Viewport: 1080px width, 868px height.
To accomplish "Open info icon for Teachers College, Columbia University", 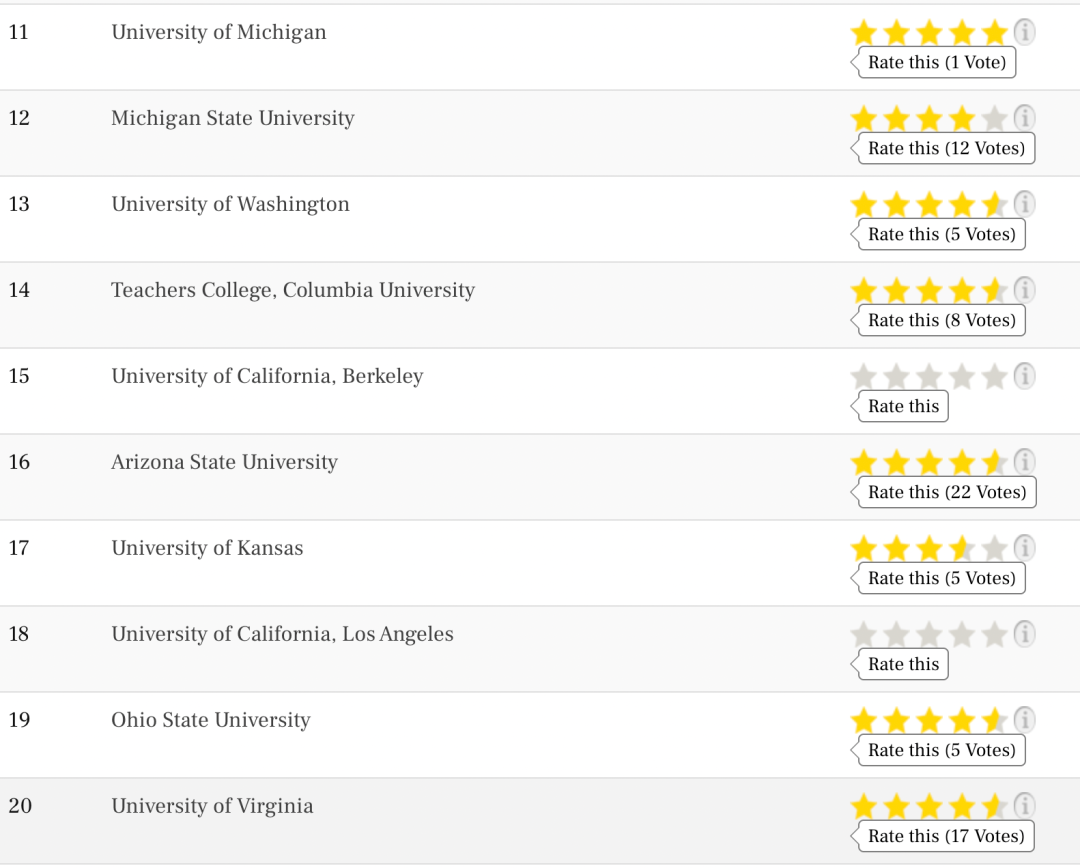I will click(1024, 290).
